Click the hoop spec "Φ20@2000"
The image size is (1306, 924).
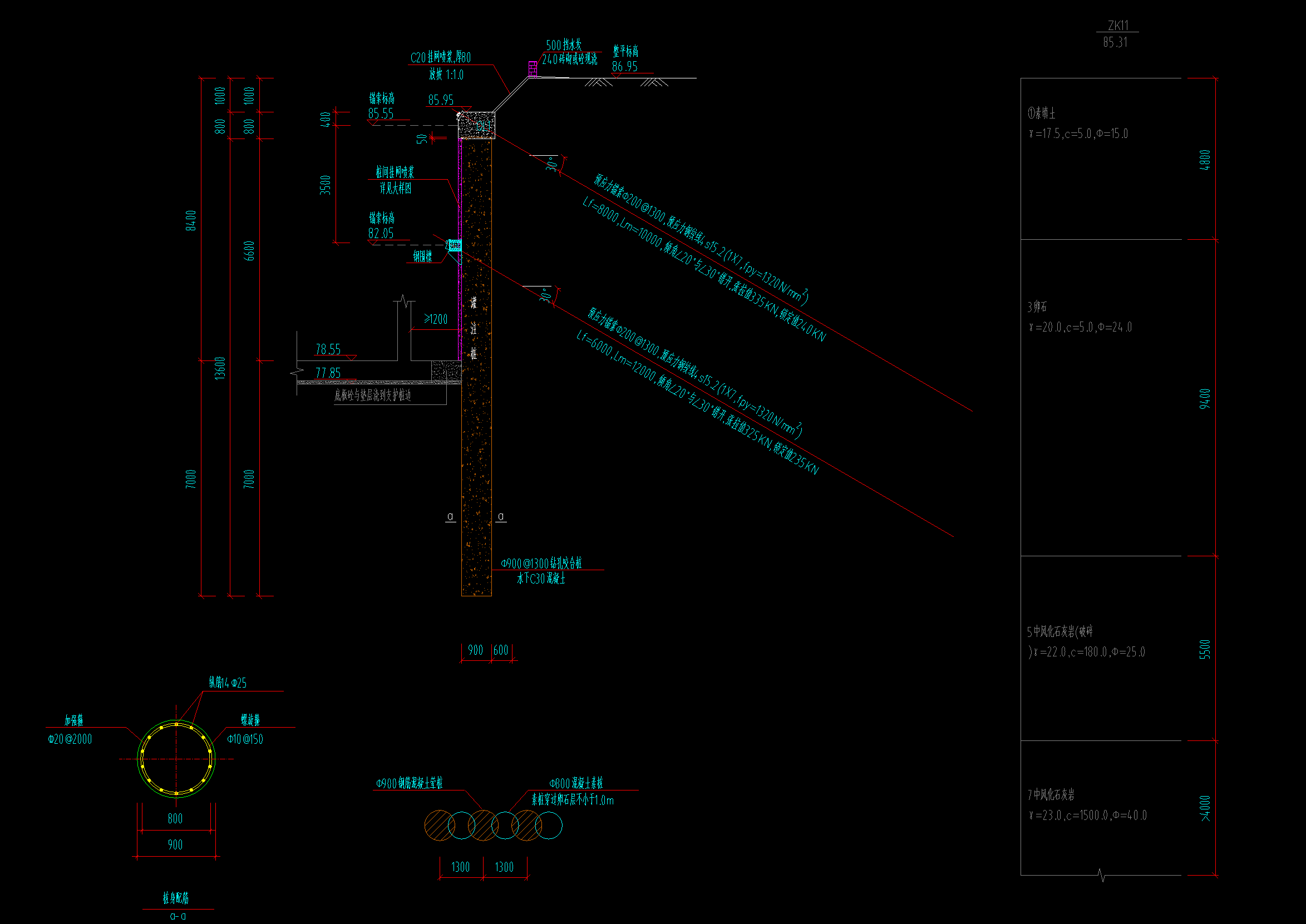coord(70,739)
